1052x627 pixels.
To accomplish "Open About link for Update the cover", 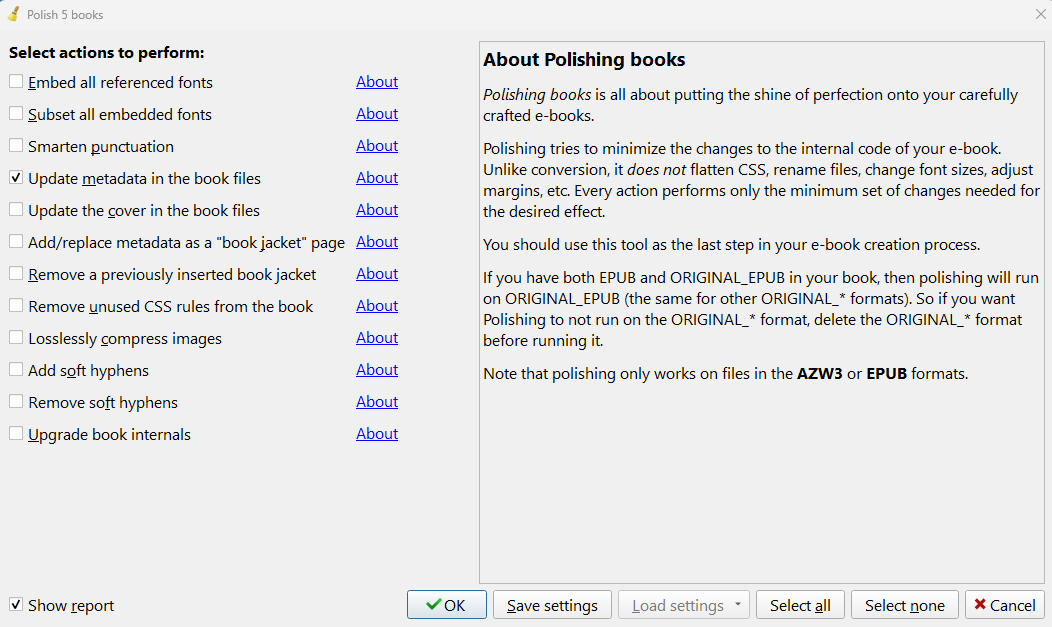I will 377,210.
